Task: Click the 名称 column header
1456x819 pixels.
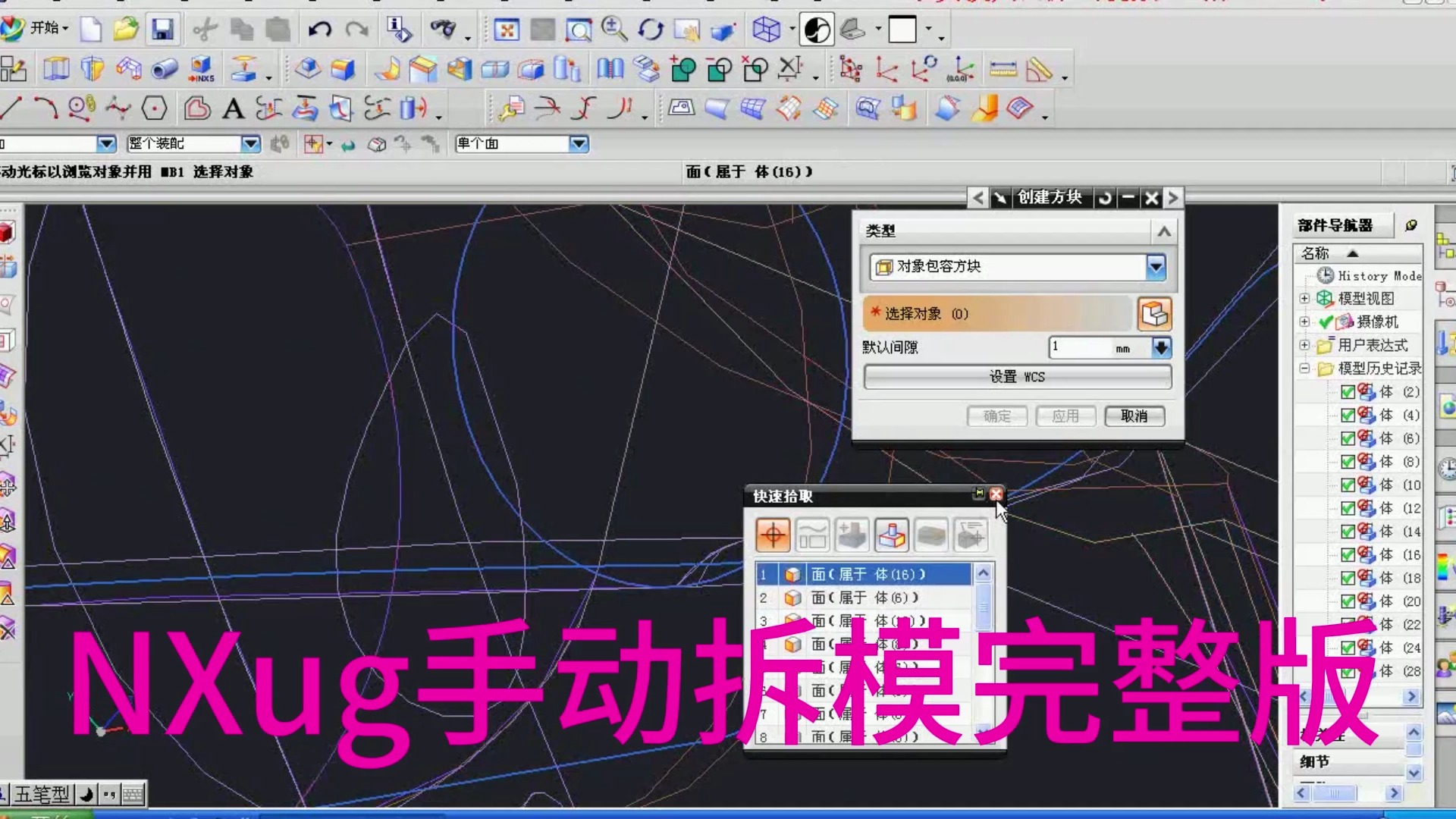Action: 1357,253
